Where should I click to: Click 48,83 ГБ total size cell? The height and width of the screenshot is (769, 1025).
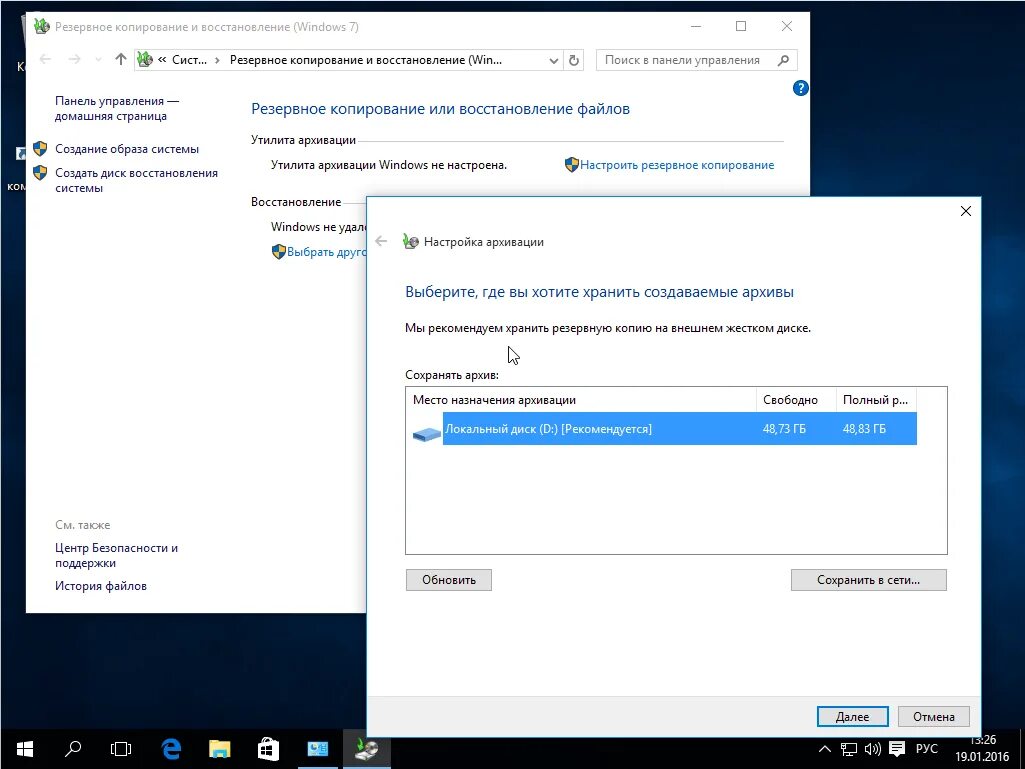point(864,429)
